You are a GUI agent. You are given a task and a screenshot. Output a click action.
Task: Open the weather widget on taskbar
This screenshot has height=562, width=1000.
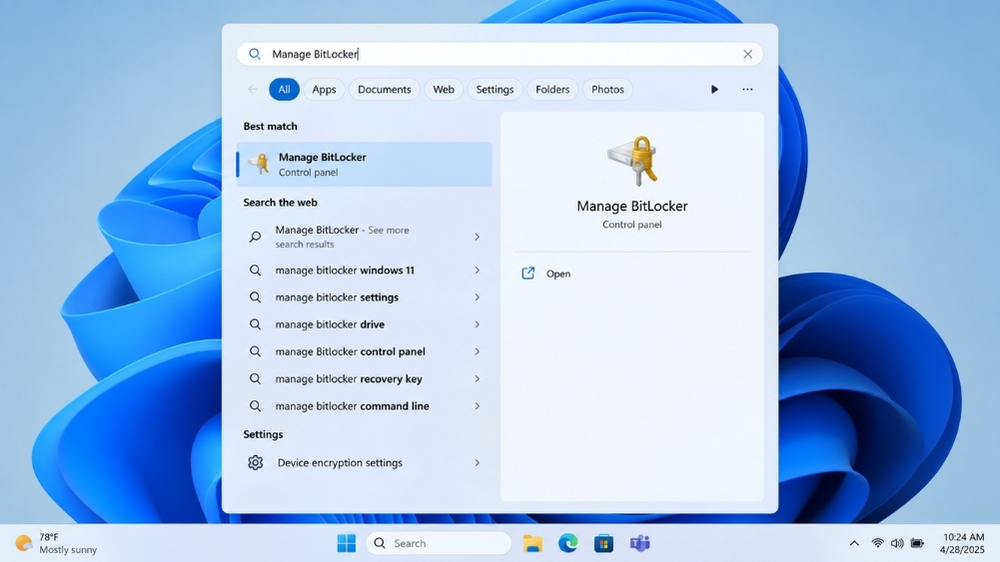56,544
